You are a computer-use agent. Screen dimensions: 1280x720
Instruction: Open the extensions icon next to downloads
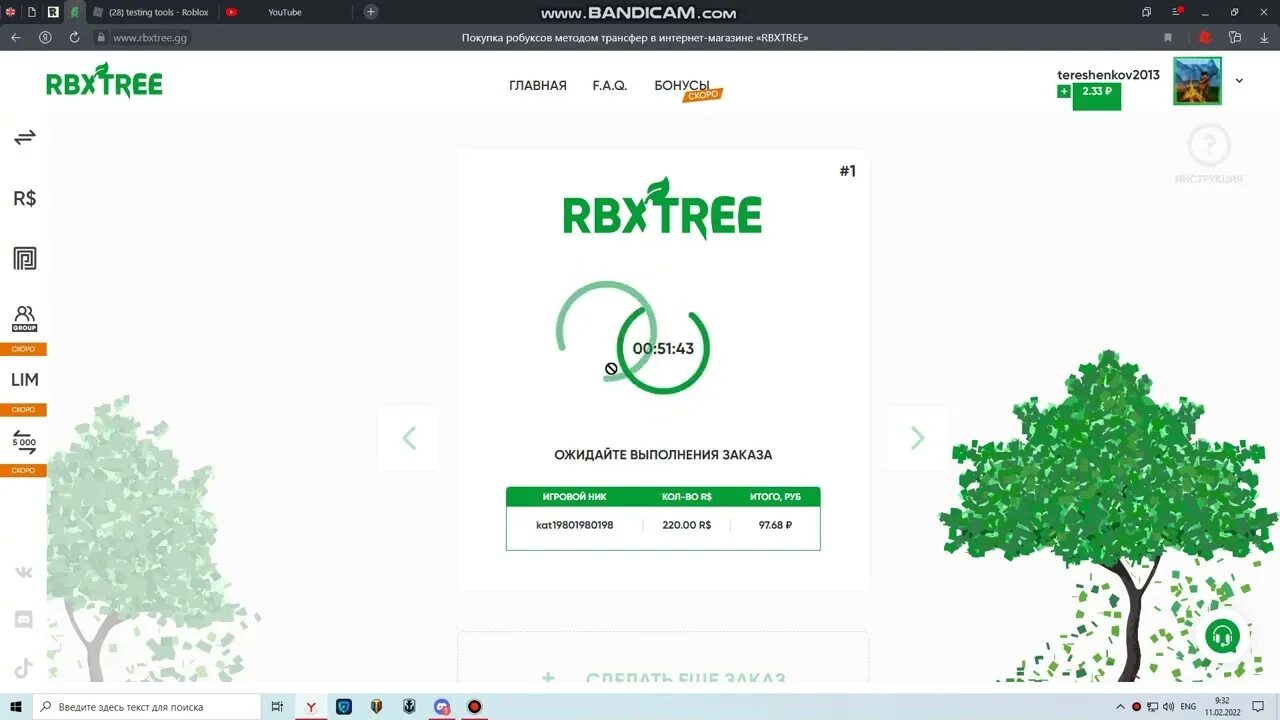1235,37
